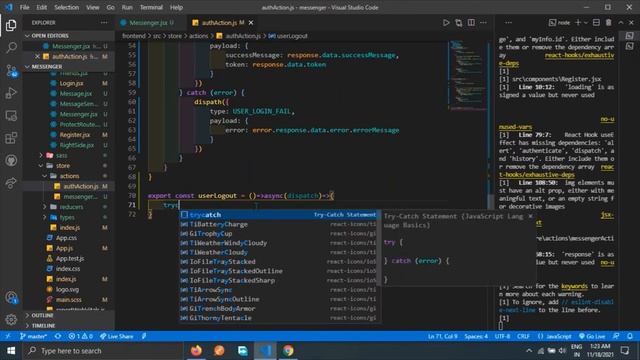The image size is (640, 360).
Task: Open the Terminal menu
Action: [x=151, y=7]
